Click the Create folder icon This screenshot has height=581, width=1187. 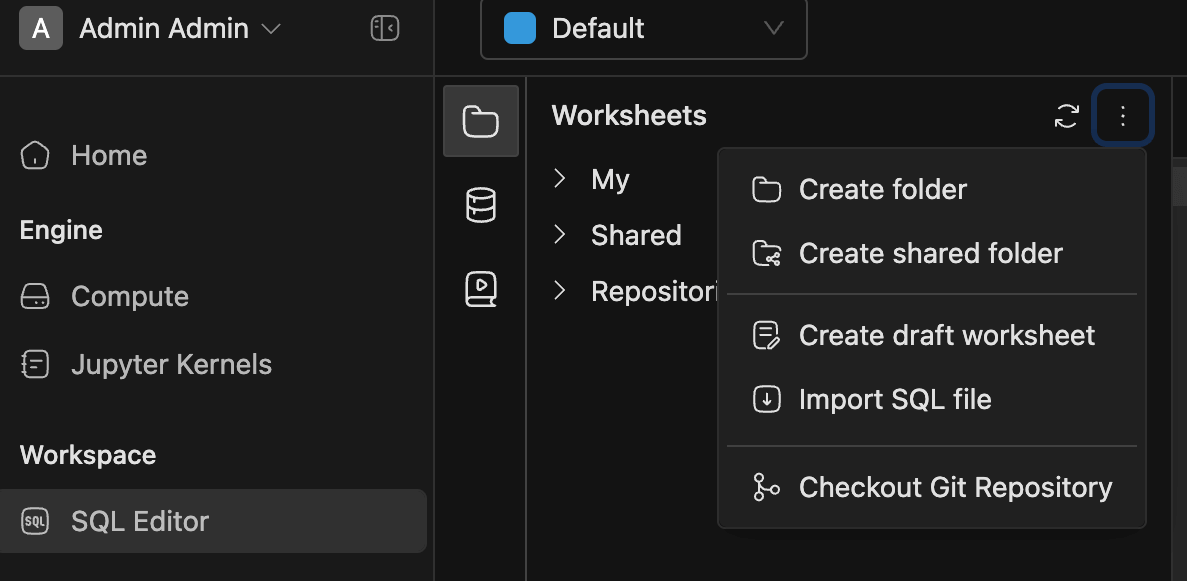point(766,189)
